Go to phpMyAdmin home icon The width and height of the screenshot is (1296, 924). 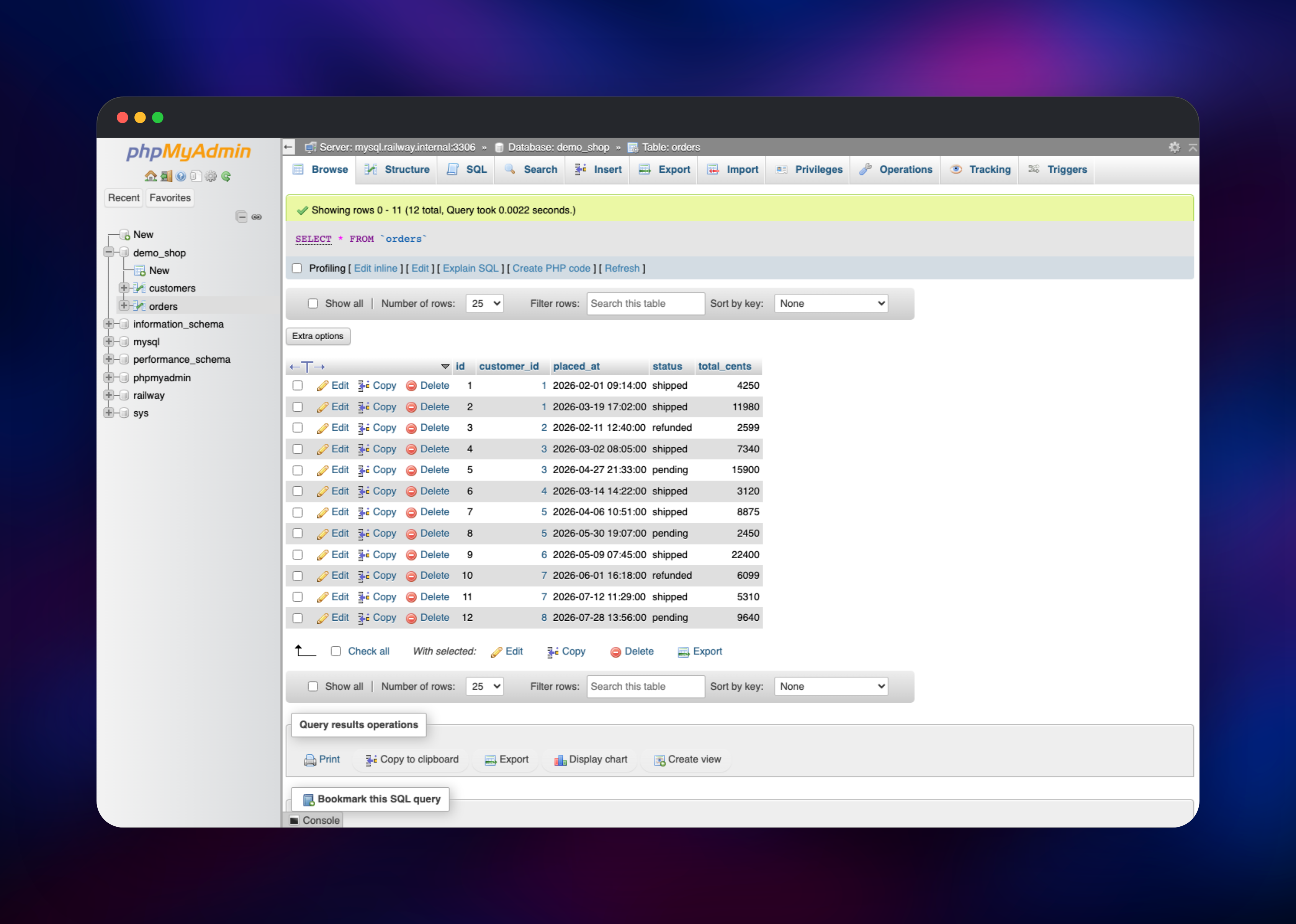[x=150, y=177]
